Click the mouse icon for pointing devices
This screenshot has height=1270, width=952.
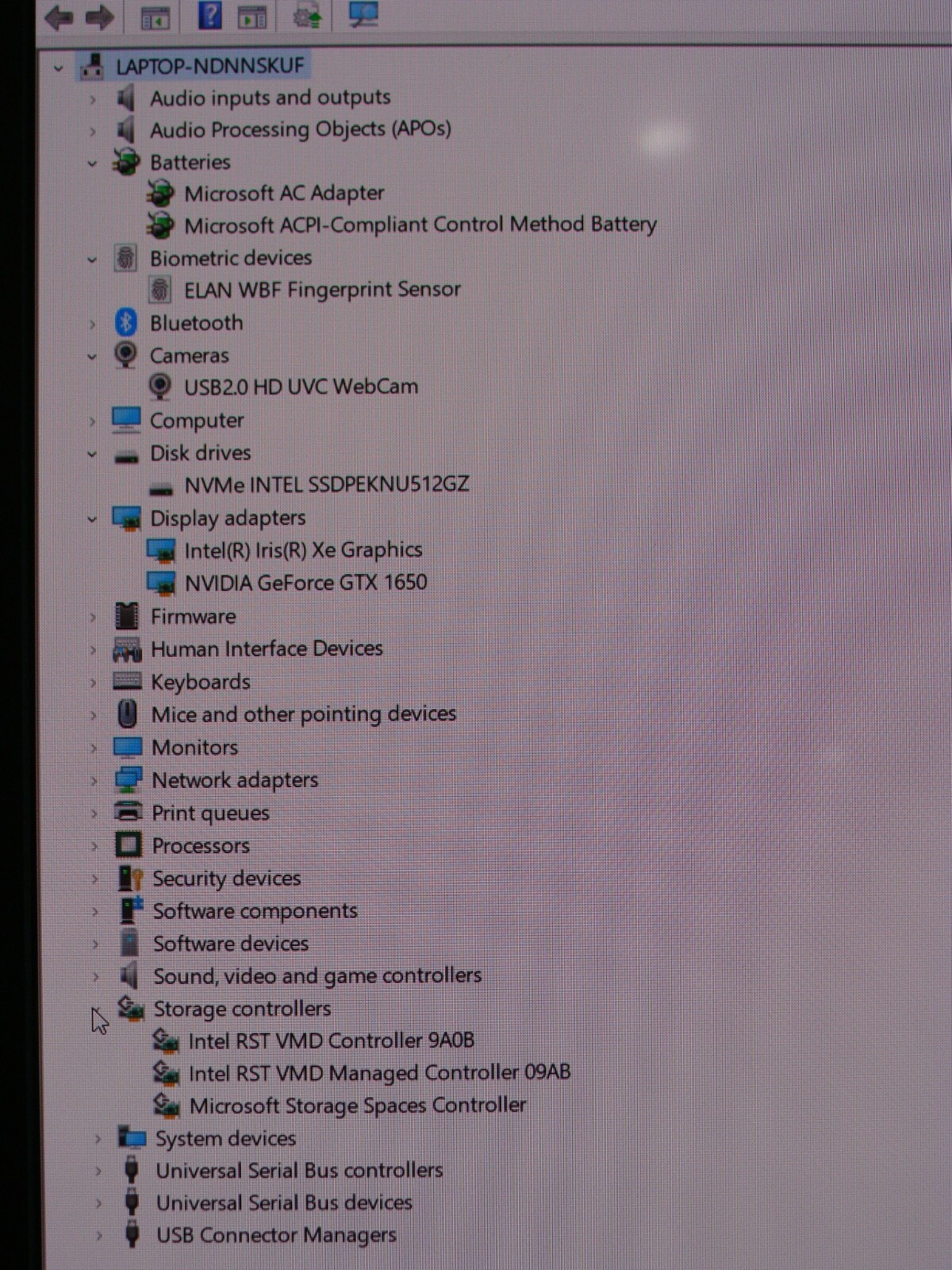[127, 714]
